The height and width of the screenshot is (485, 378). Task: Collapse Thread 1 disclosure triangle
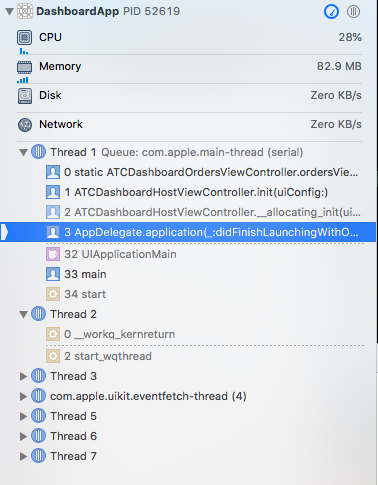pyautogui.click(x=23, y=153)
